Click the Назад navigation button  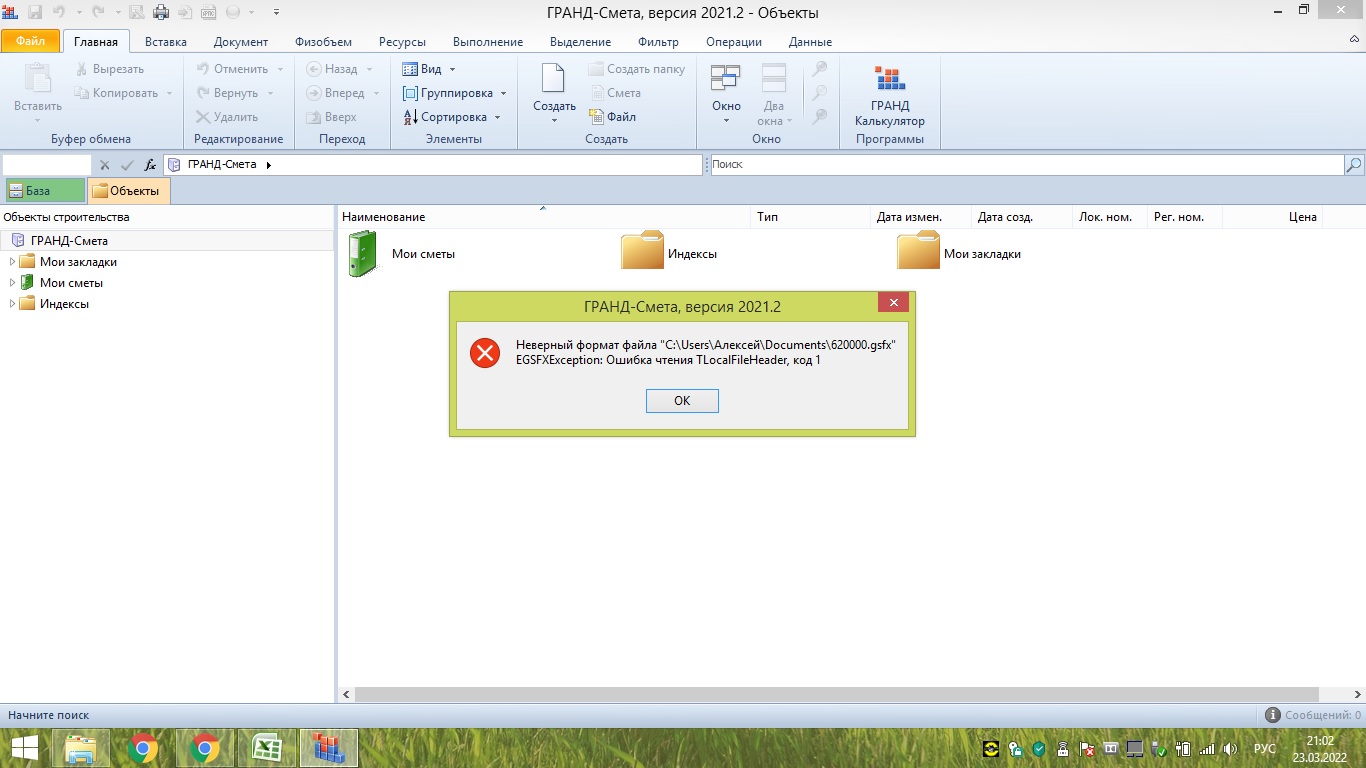click(332, 69)
